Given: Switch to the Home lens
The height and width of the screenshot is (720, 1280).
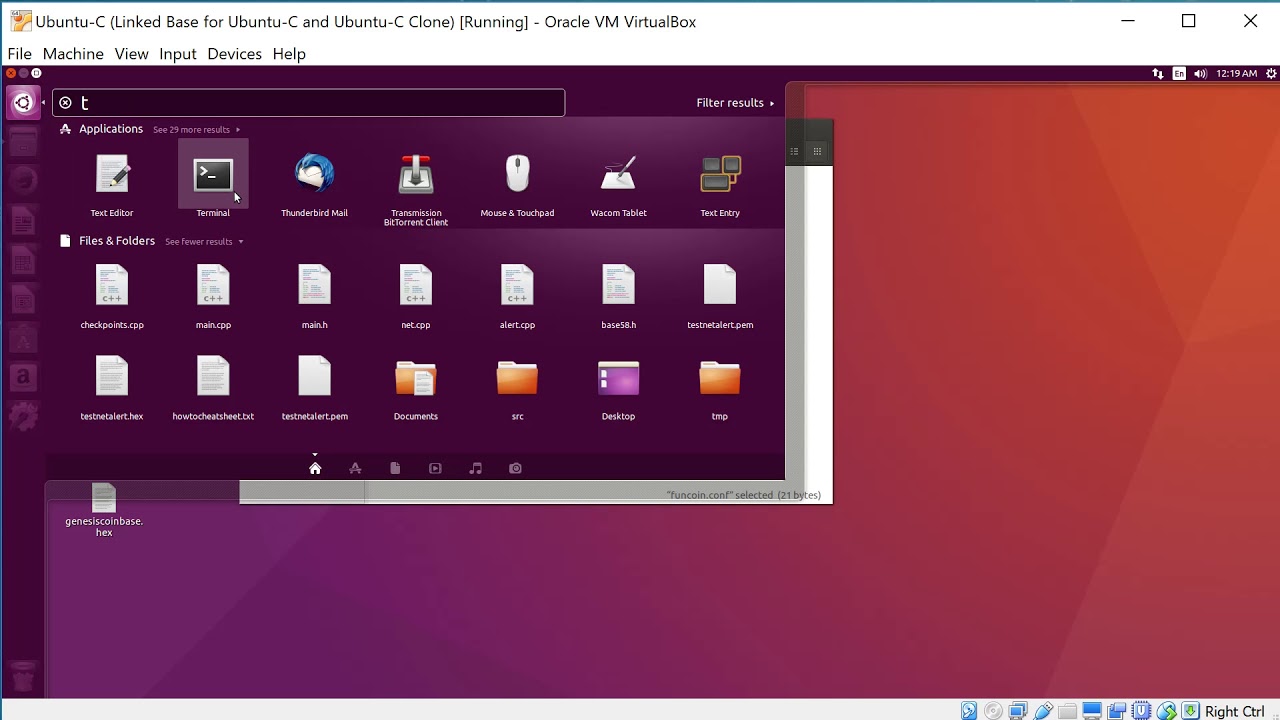Looking at the screenshot, I should [315, 468].
